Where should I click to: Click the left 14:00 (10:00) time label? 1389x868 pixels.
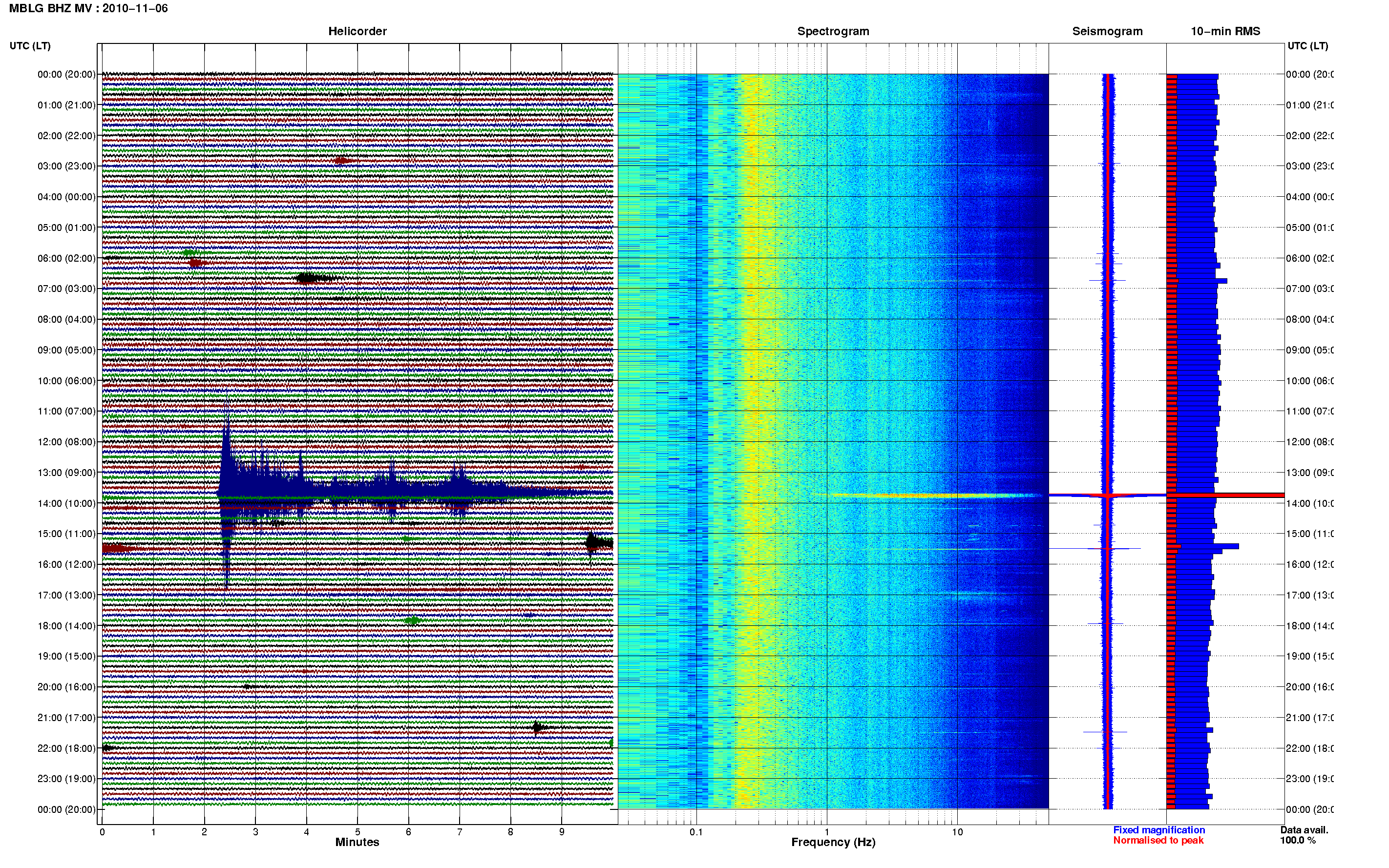point(66,503)
